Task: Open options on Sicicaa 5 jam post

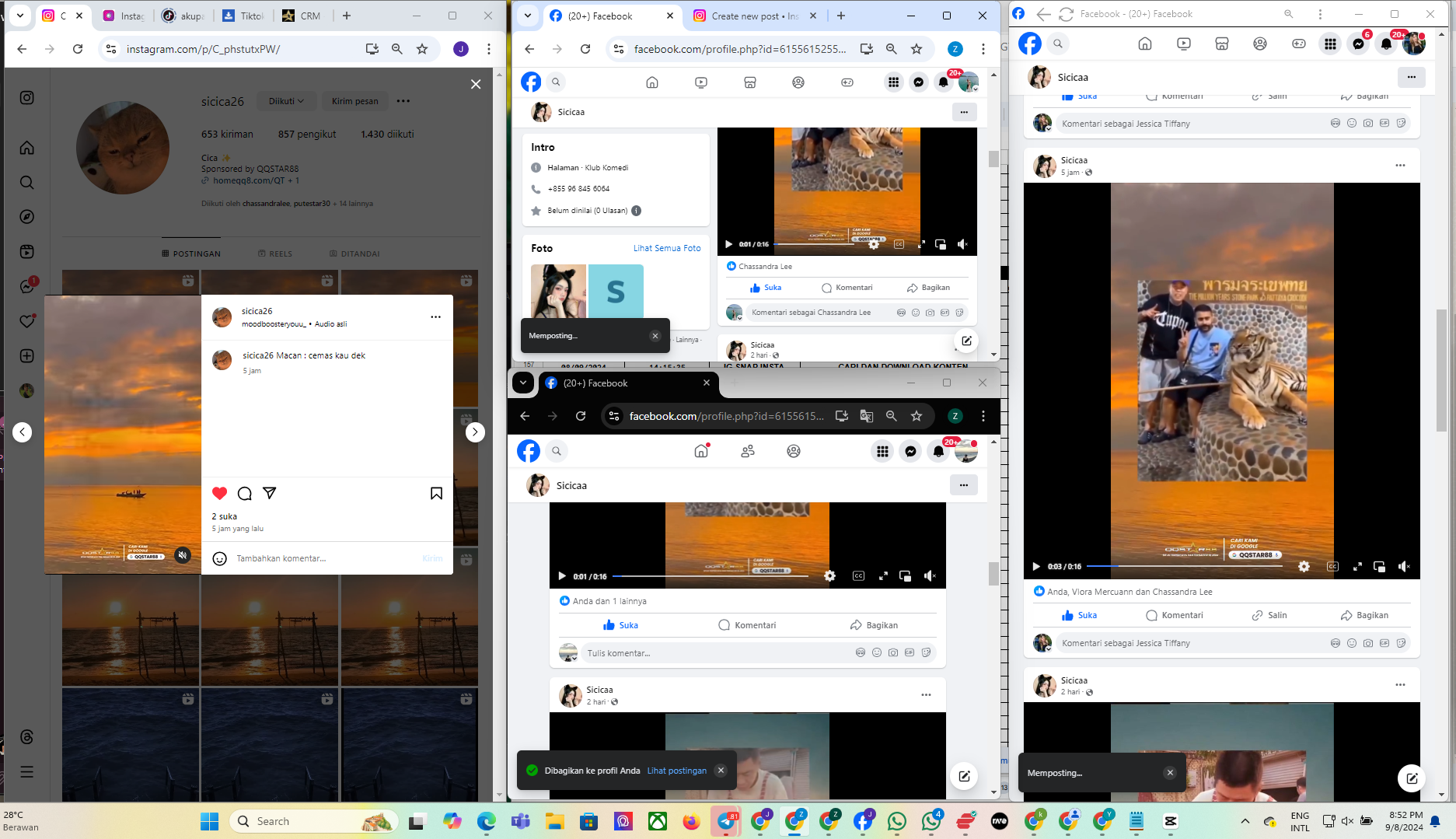Action: click(1400, 166)
